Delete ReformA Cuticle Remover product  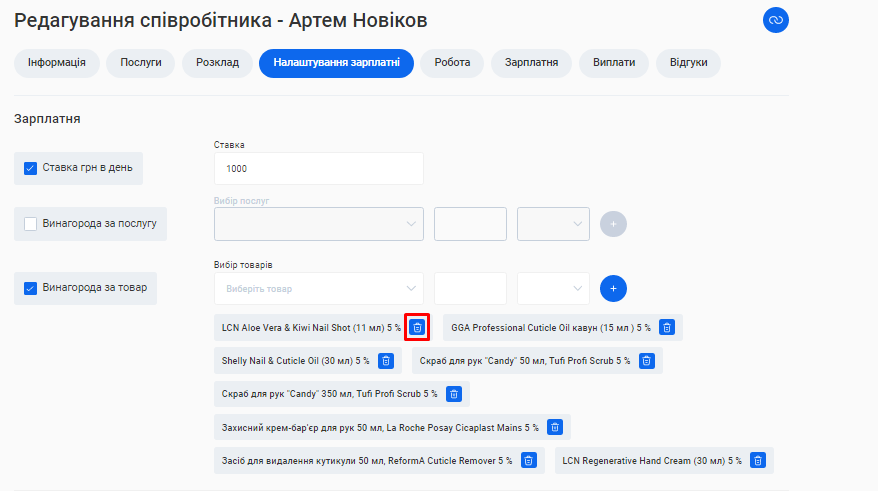click(x=529, y=461)
